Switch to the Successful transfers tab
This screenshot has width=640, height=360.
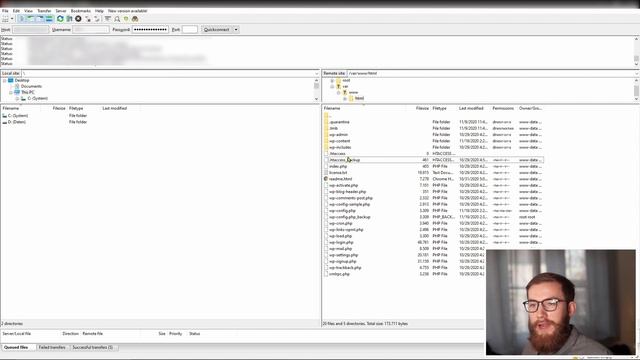(93, 347)
